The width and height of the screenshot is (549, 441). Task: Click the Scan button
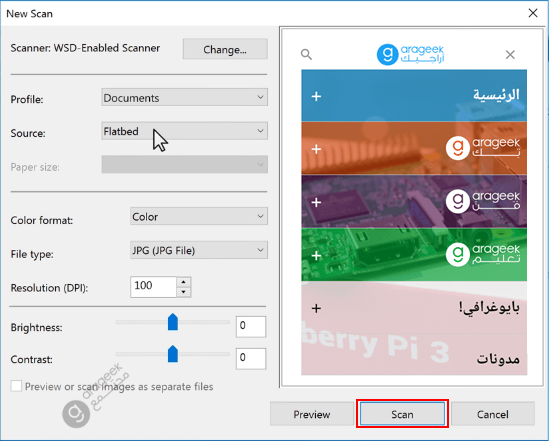pos(402,414)
